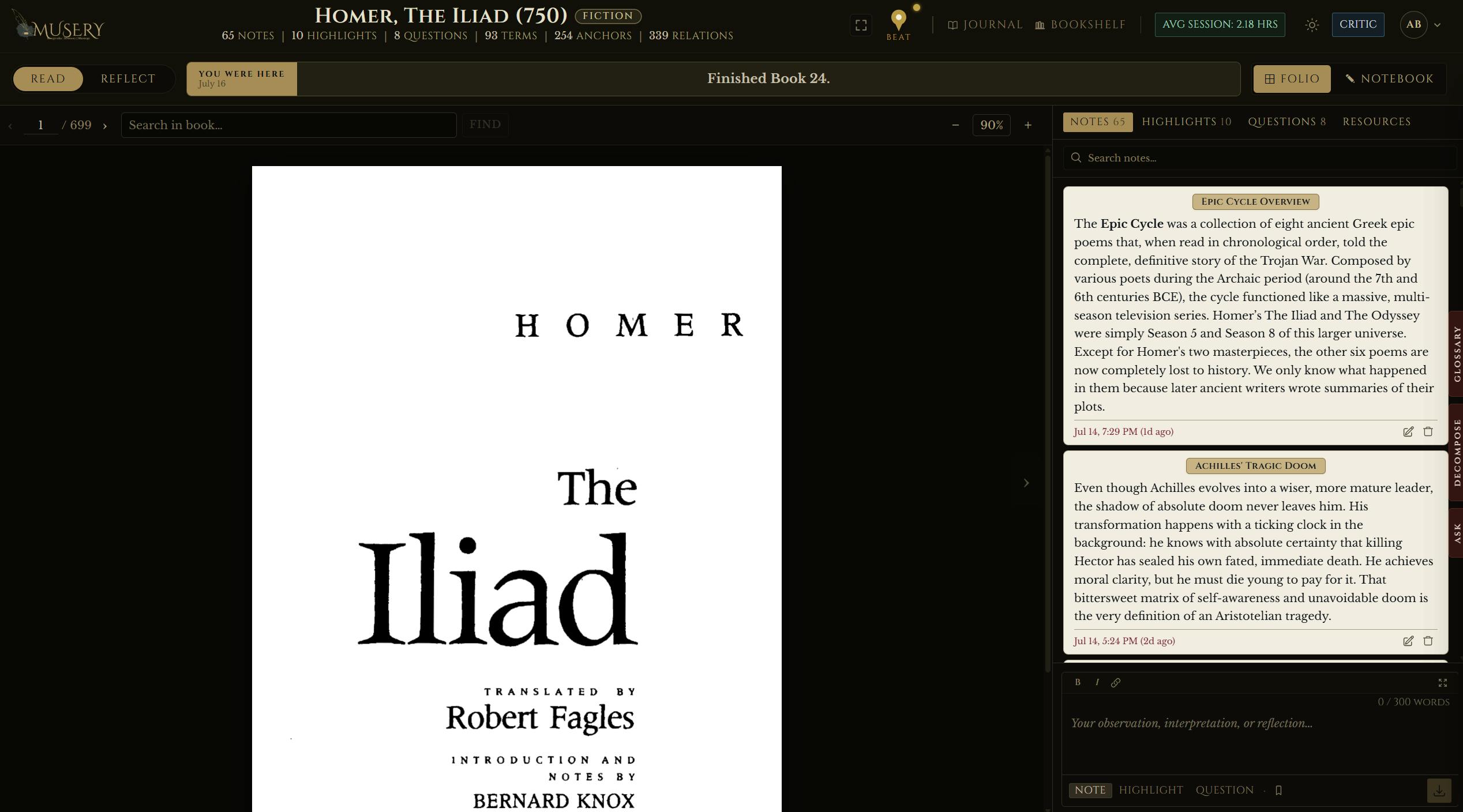Toggle the light/dark theme sun icon

pos(1312,25)
